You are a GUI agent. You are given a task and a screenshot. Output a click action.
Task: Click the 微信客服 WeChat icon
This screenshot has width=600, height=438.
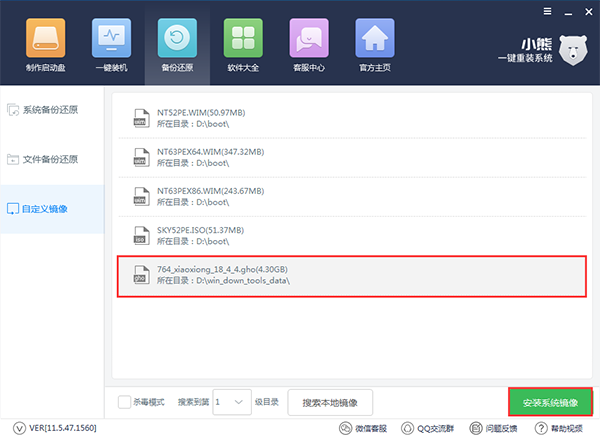click(x=346, y=428)
